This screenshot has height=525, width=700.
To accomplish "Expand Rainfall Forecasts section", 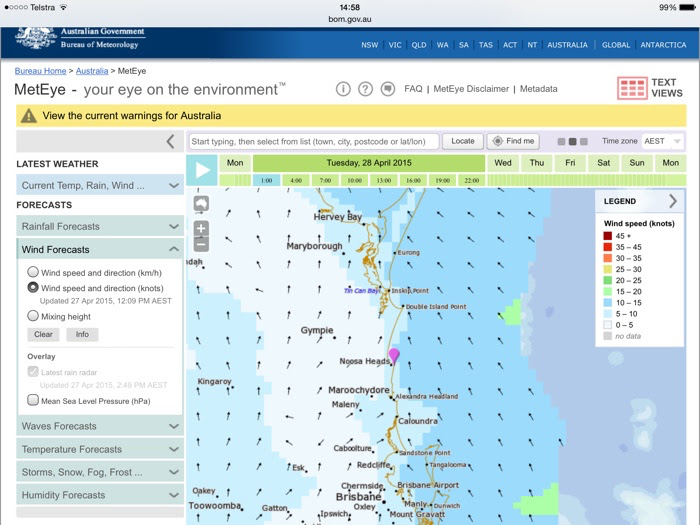I will (x=100, y=226).
